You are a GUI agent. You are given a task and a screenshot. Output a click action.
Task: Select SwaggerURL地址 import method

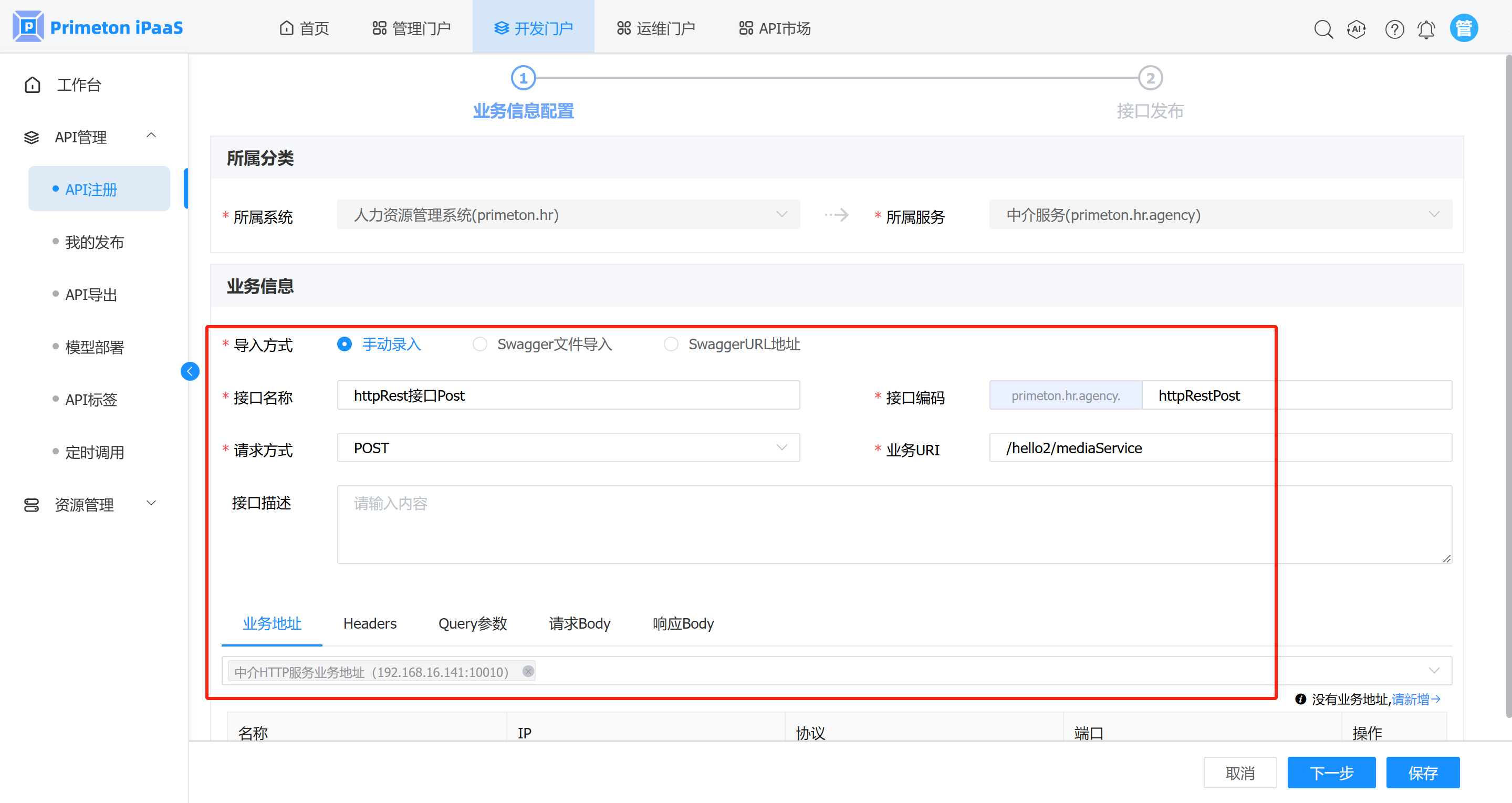pyautogui.click(x=671, y=344)
